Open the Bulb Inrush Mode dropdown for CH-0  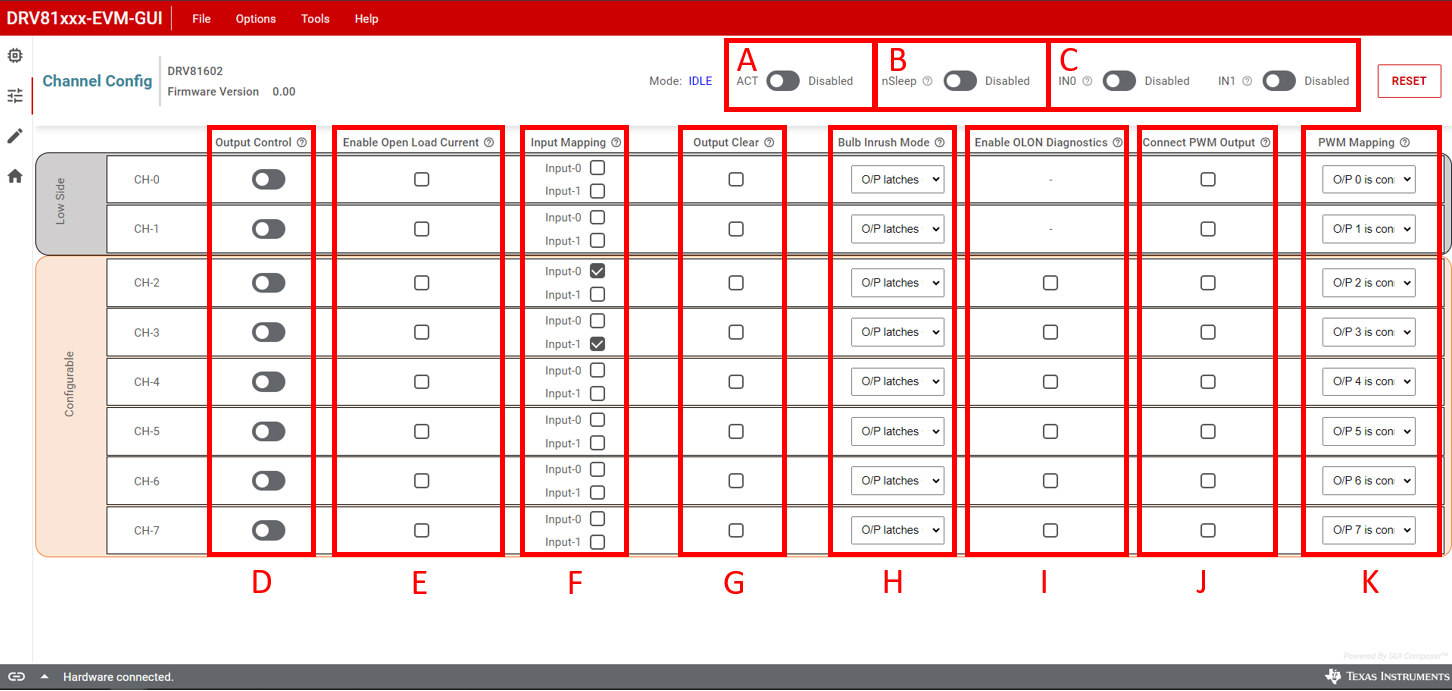click(x=897, y=179)
